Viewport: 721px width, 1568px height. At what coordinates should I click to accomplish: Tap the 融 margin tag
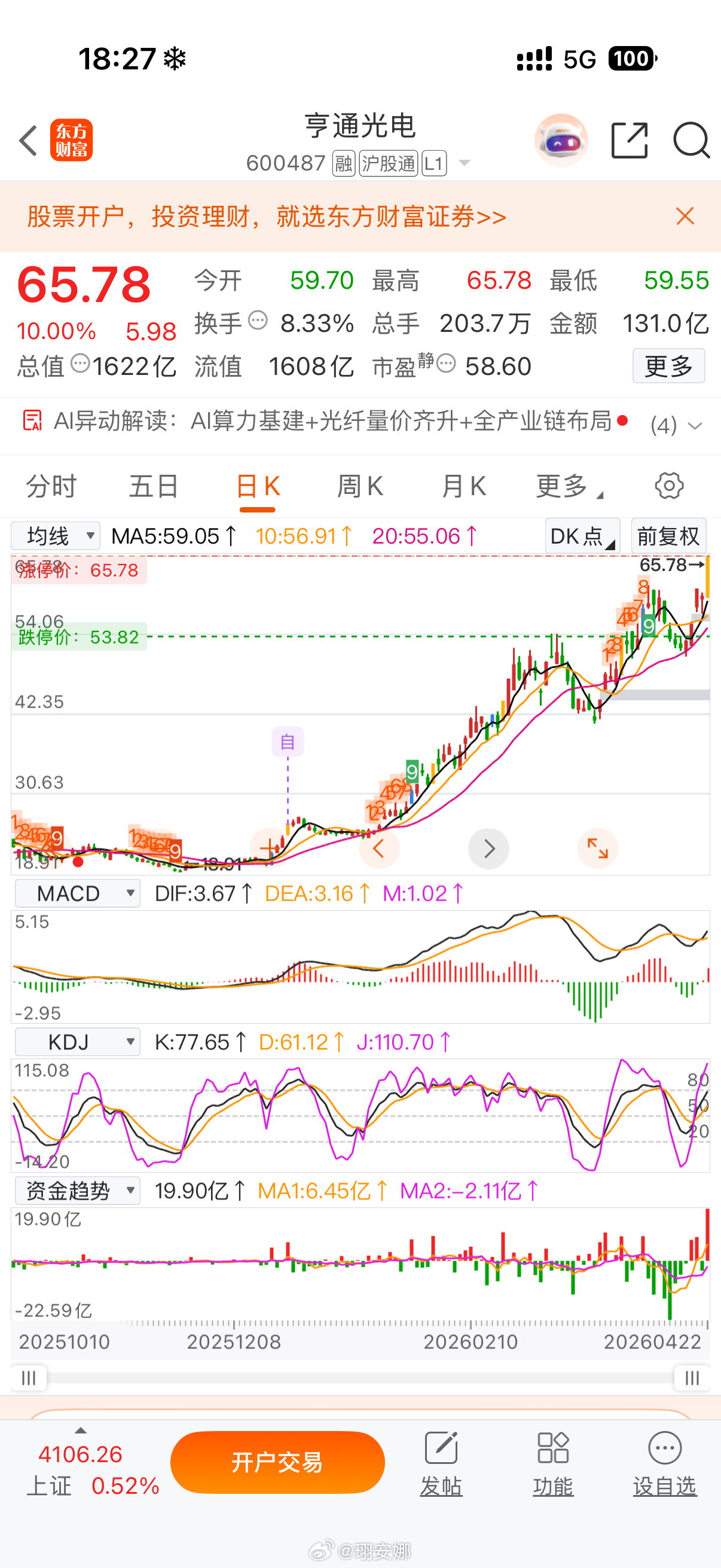[x=344, y=163]
